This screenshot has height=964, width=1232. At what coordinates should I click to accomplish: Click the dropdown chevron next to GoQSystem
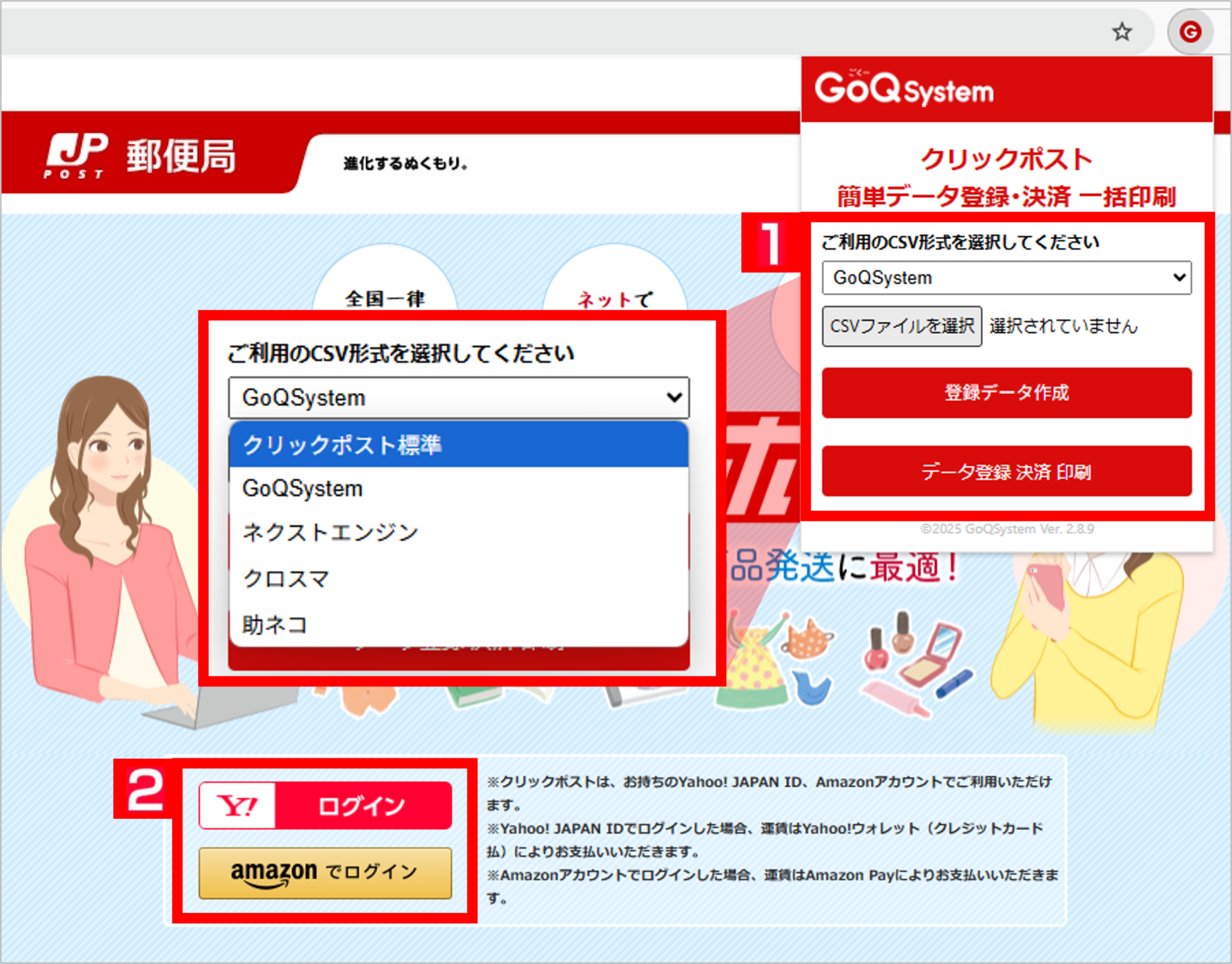click(674, 397)
